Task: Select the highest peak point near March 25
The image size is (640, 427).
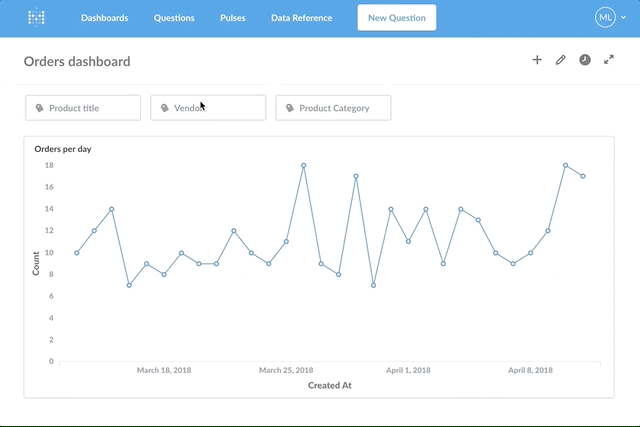Action: click(303, 165)
